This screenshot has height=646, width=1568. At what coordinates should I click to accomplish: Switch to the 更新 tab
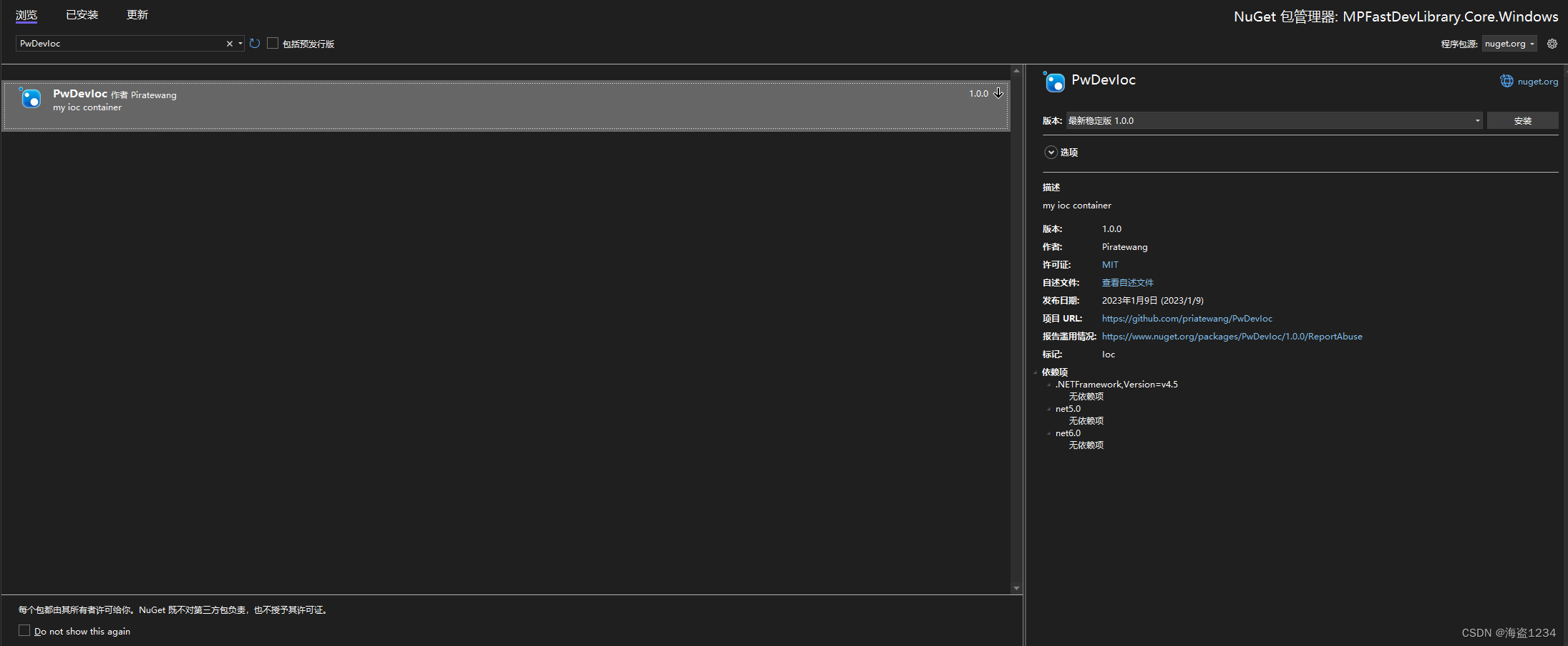137,14
